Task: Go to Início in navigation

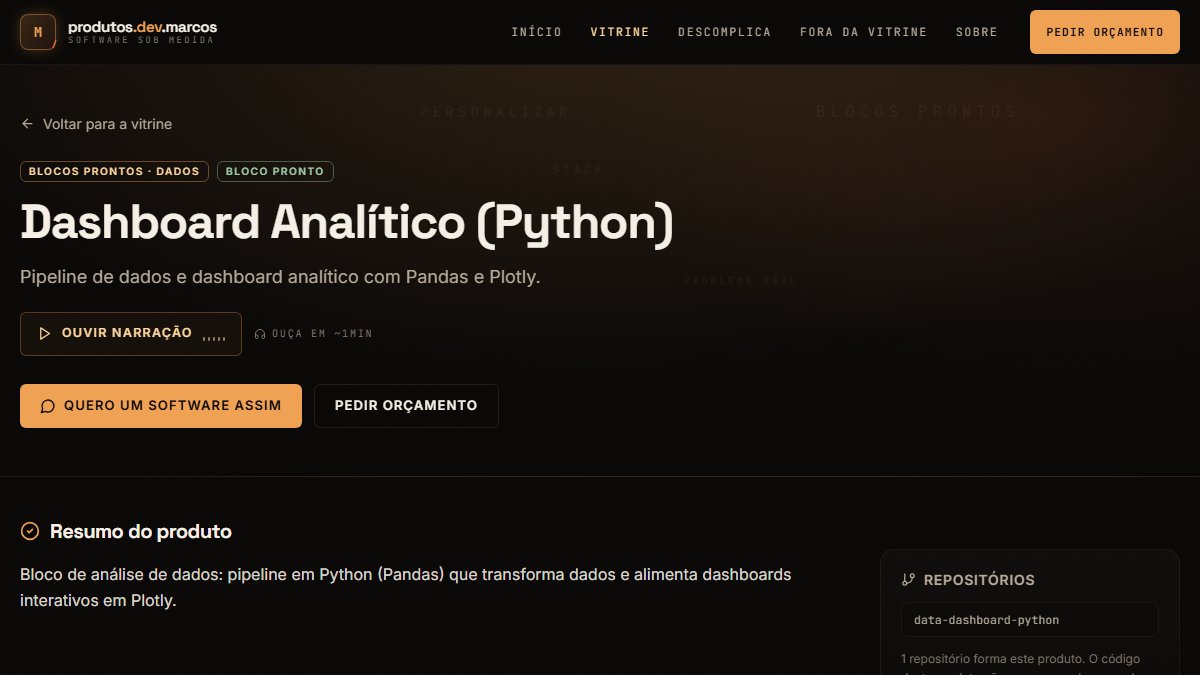Action: click(x=536, y=32)
